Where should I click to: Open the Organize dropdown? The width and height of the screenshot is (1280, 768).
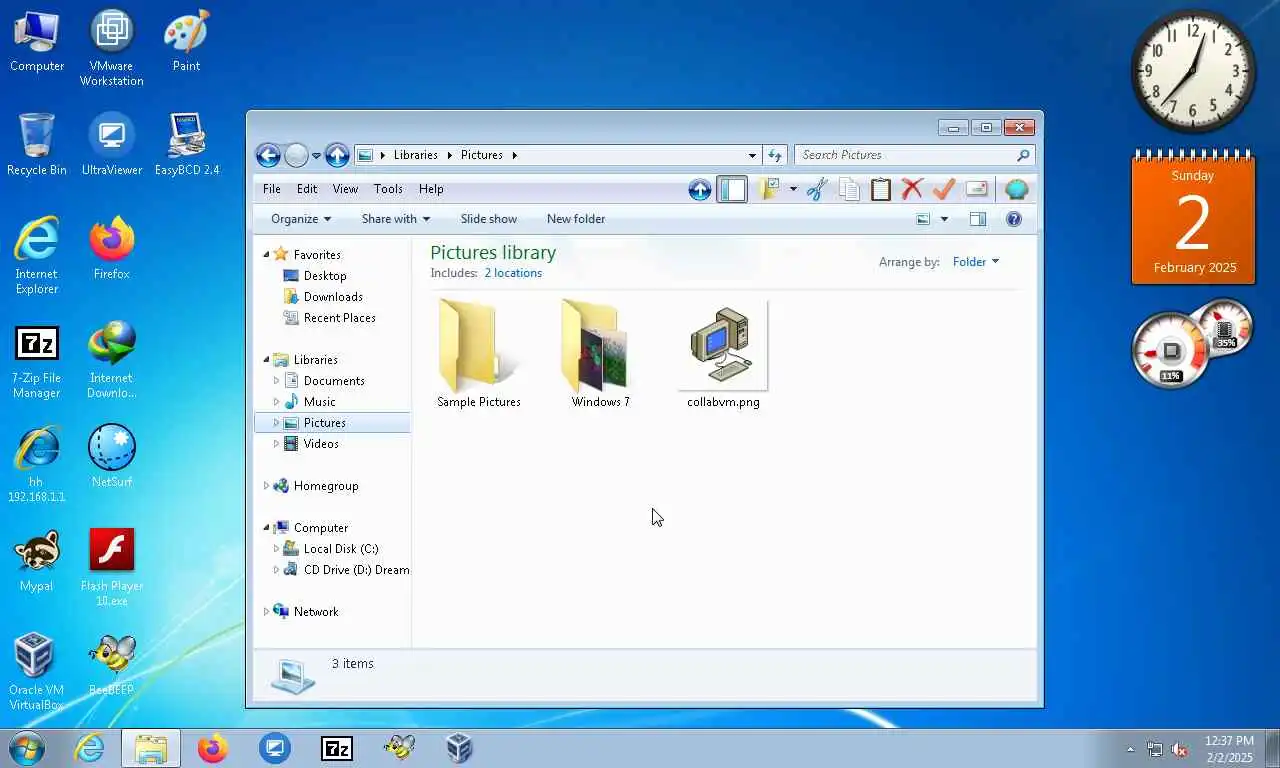[x=300, y=219]
